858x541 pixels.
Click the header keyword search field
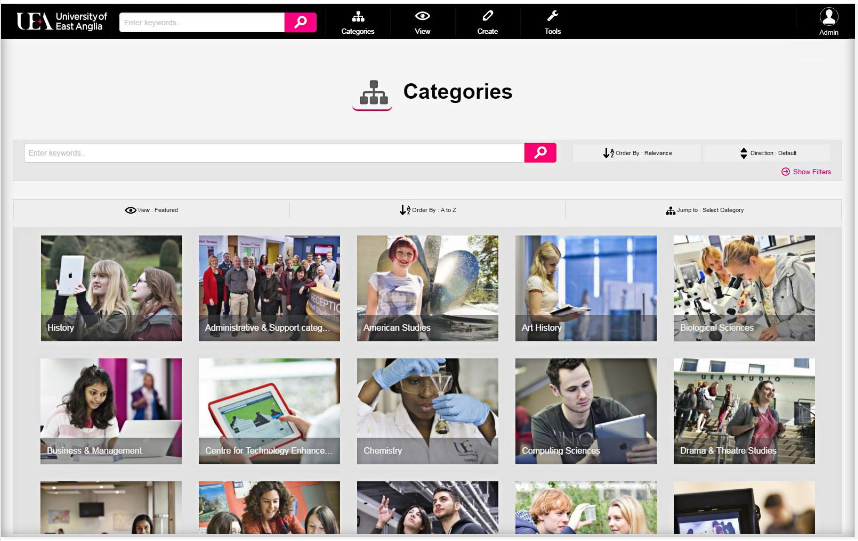[202, 22]
